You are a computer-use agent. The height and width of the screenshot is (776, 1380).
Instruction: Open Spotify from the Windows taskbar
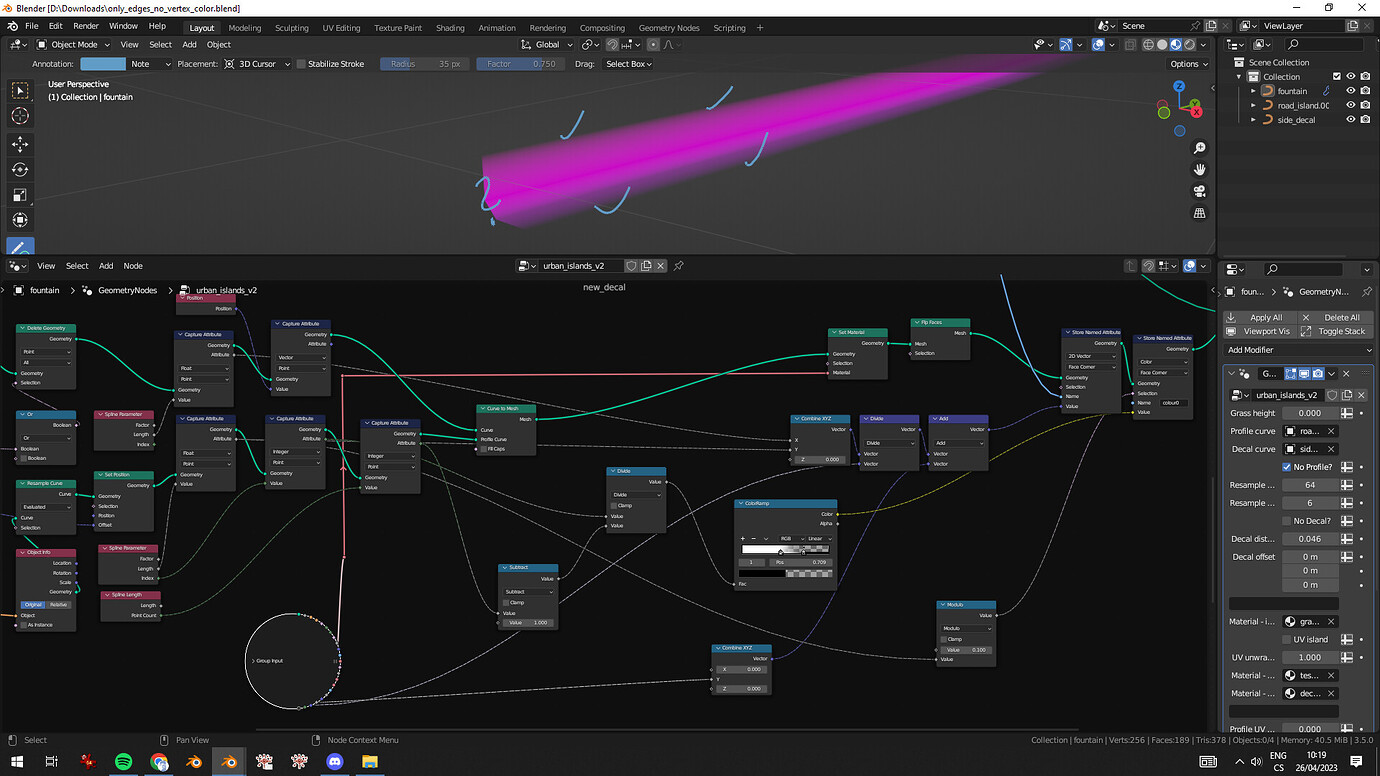point(123,762)
